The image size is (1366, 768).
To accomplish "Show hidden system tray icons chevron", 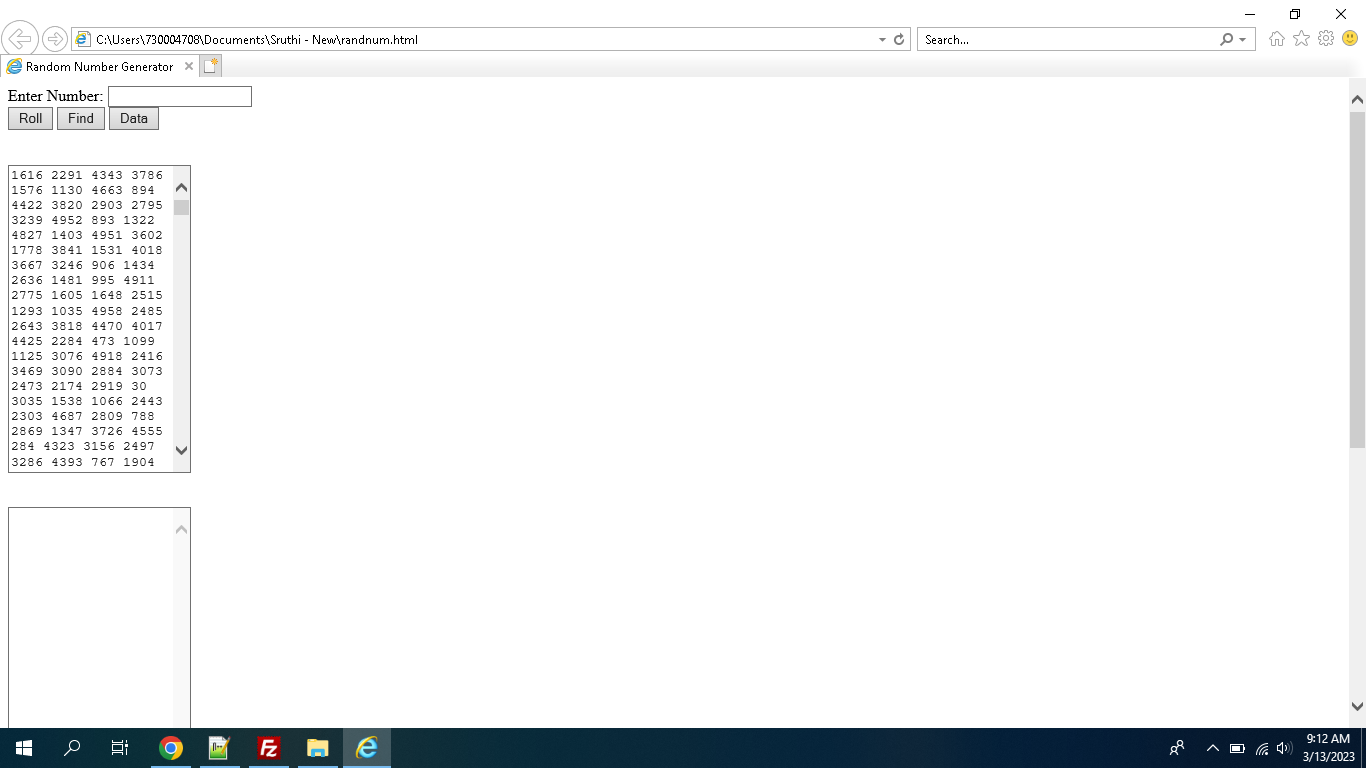I will 1213,748.
